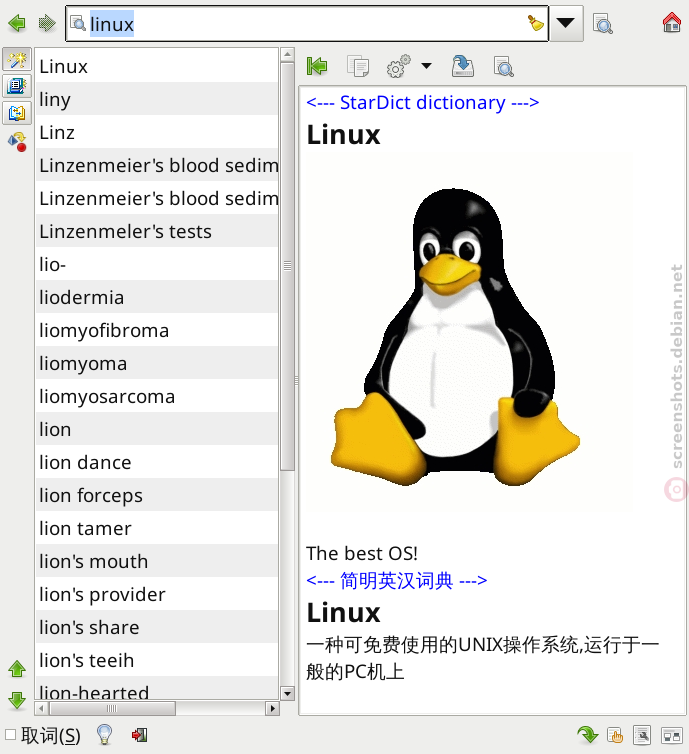689x754 pixels.
Task: Click the hand-pointer icon in the bottom bar
Action: 615,735
